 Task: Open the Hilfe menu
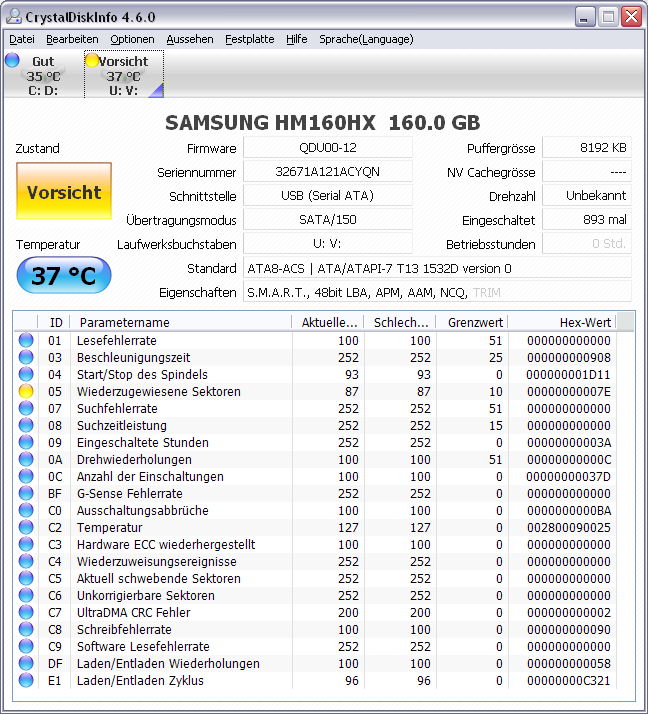tap(296, 40)
